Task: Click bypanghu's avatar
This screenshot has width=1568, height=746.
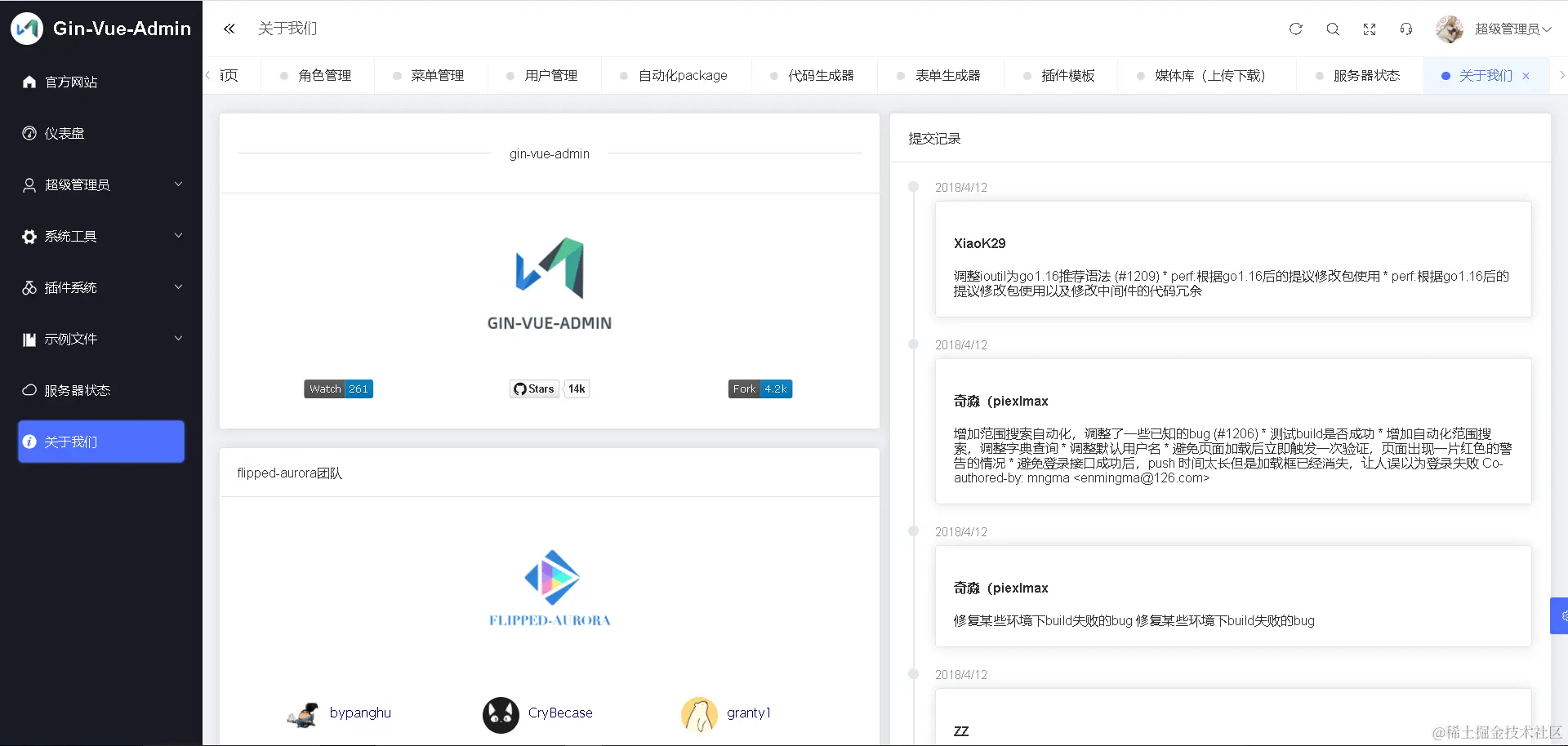Action: click(303, 715)
